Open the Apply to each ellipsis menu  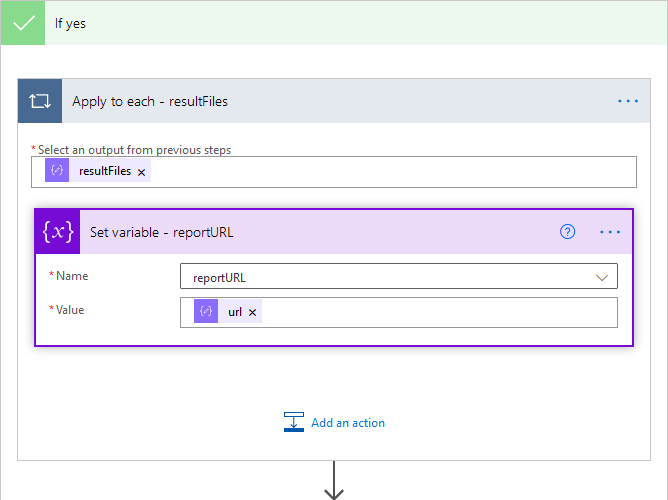click(x=627, y=101)
